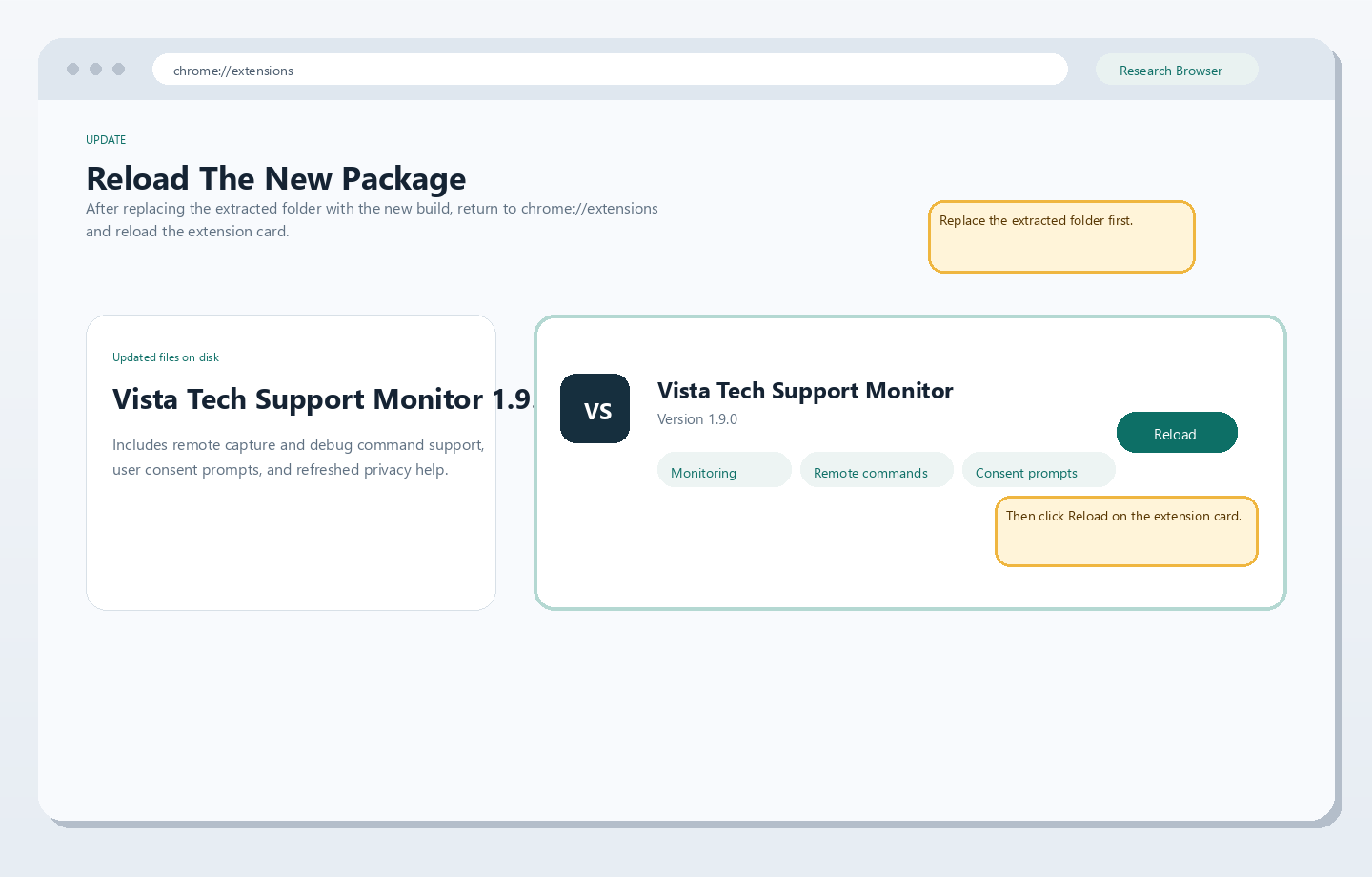Click the VS extension icon
Screen dimensions: 1372x877
tap(595, 408)
